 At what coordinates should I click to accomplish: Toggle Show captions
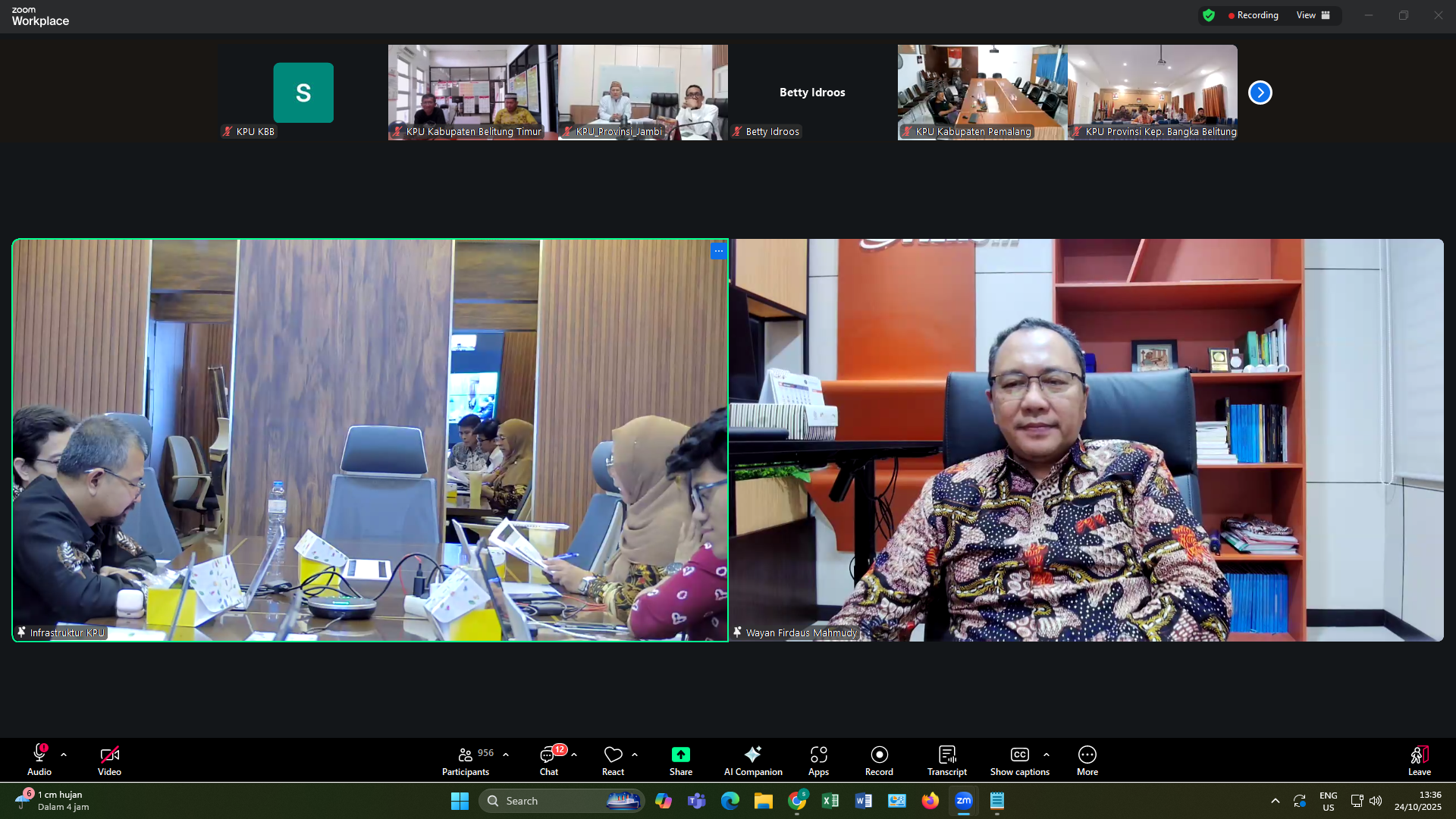point(1019,760)
